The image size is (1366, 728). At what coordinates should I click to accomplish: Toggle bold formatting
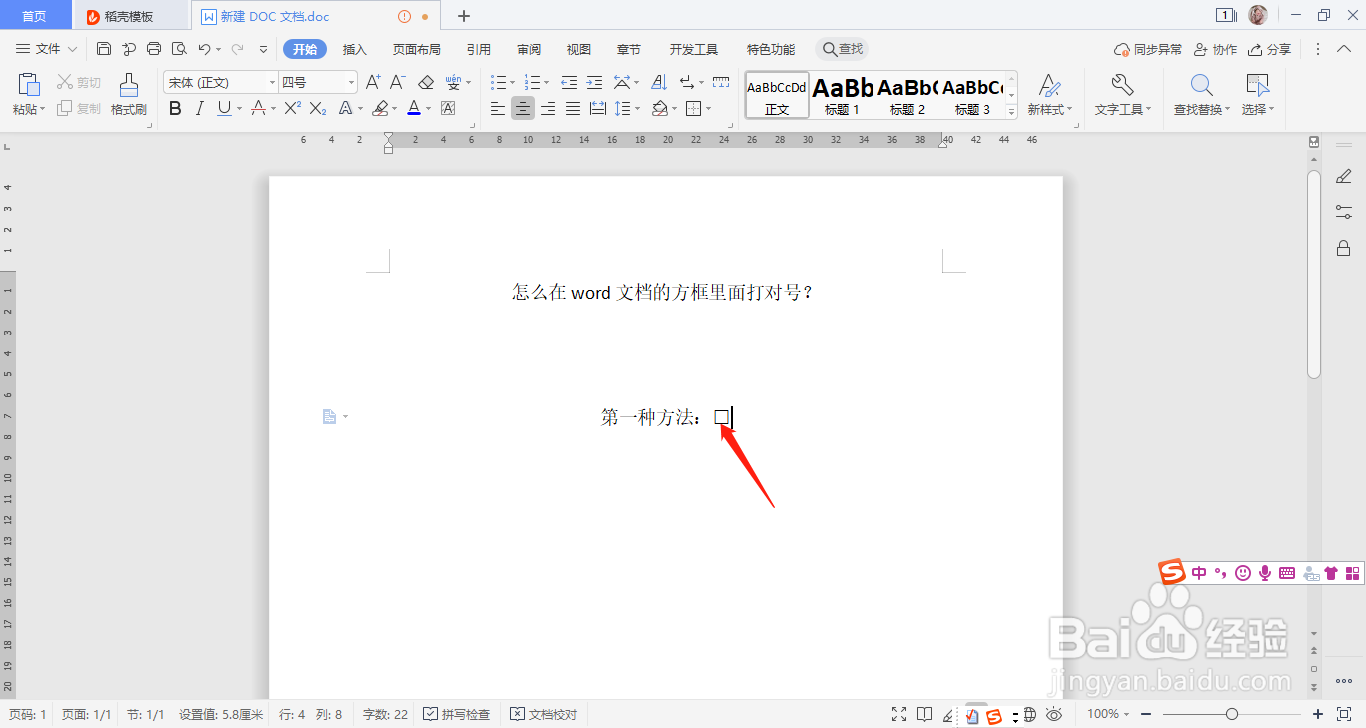pos(174,108)
